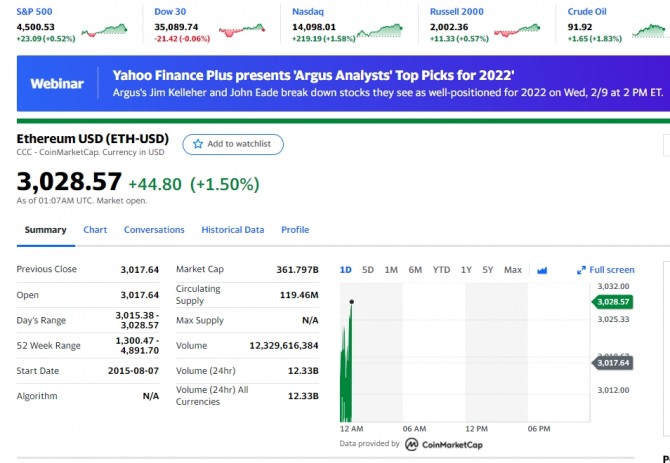Image resolution: width=670 pixels, height=463 pixels.
Task: Open the Crude Oil sparkline chart
Action: point(650,31)
